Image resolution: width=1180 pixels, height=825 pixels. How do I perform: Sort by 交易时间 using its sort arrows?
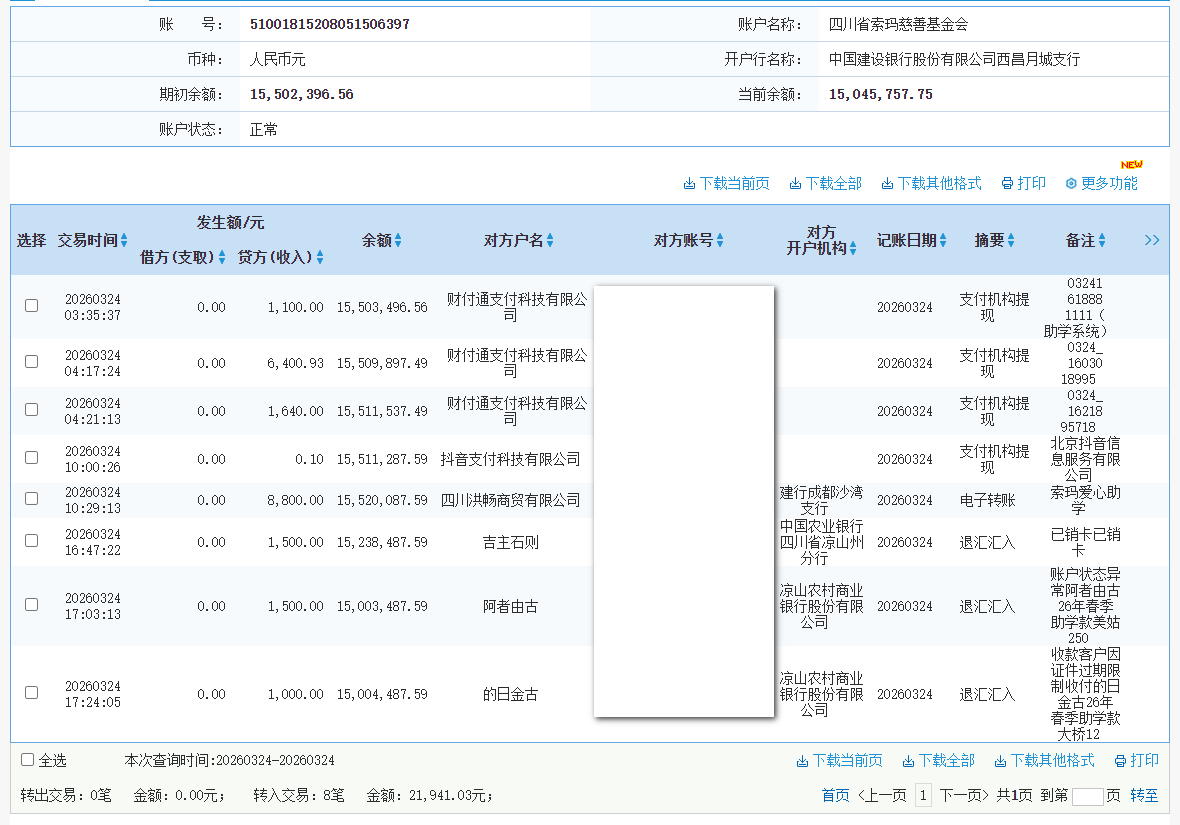pyautogui.click(x=126, y=240)
